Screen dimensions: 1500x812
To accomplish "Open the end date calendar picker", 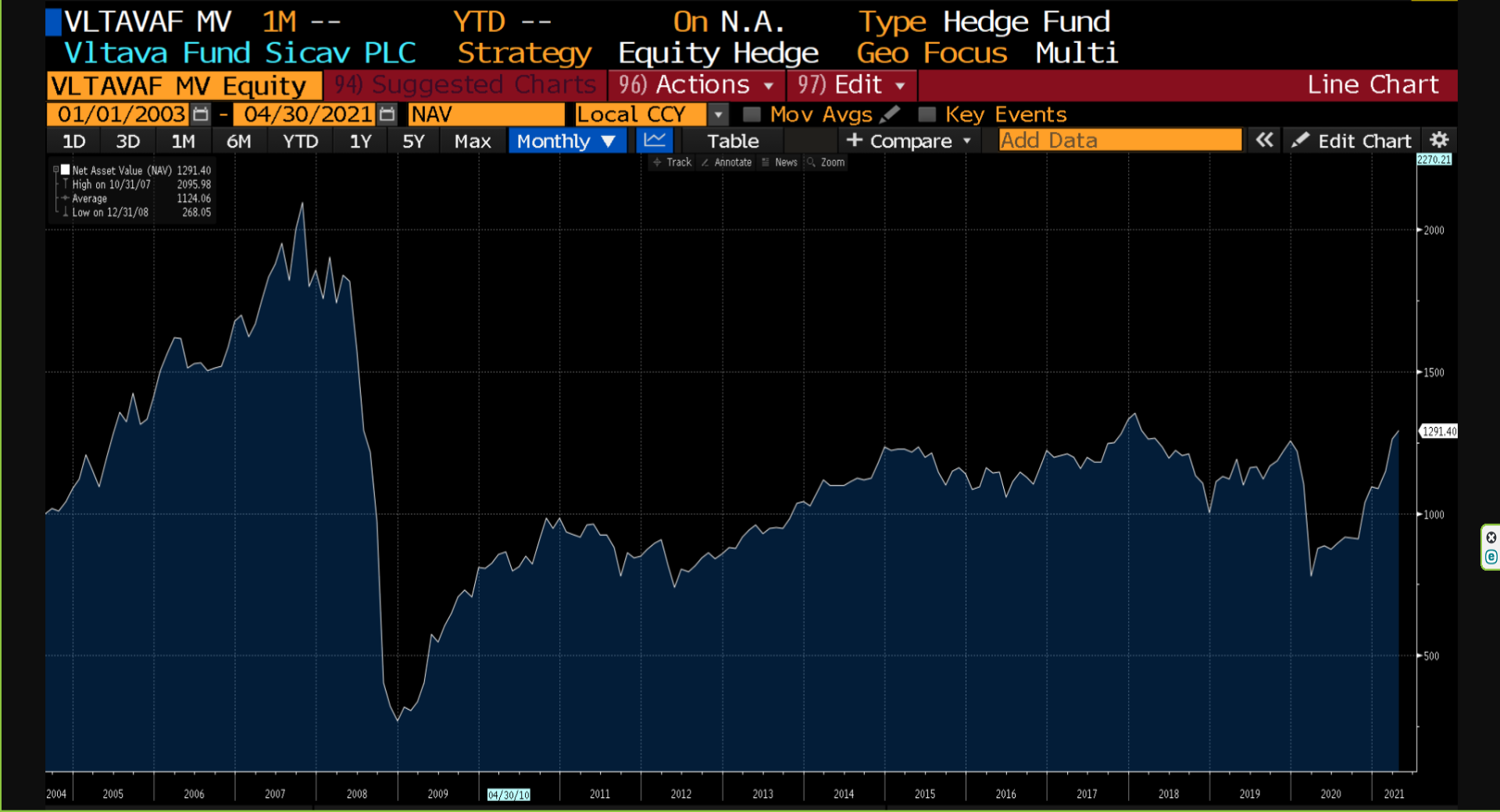I will tap(387, 115).
